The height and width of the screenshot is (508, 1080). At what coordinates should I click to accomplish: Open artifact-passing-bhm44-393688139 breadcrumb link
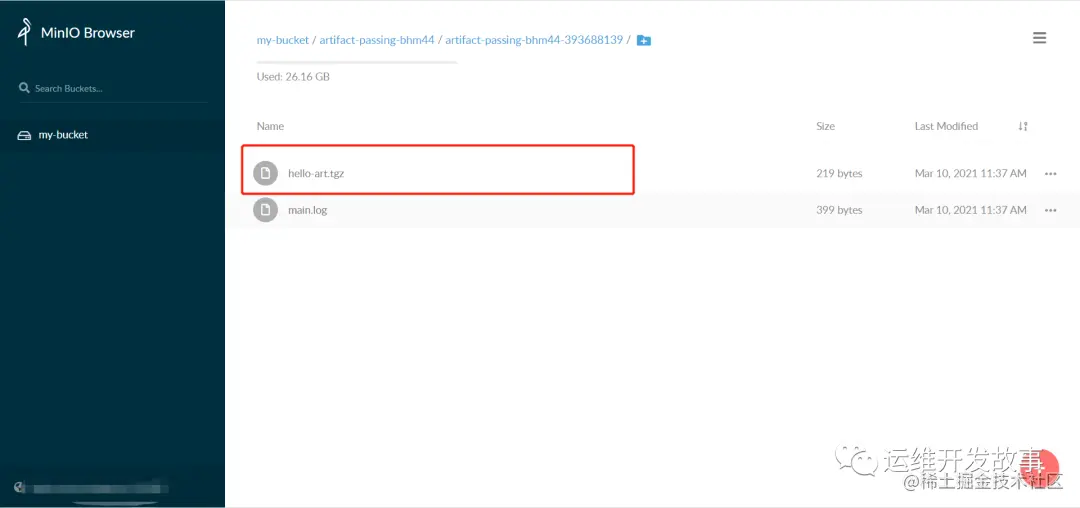point(534,40)
